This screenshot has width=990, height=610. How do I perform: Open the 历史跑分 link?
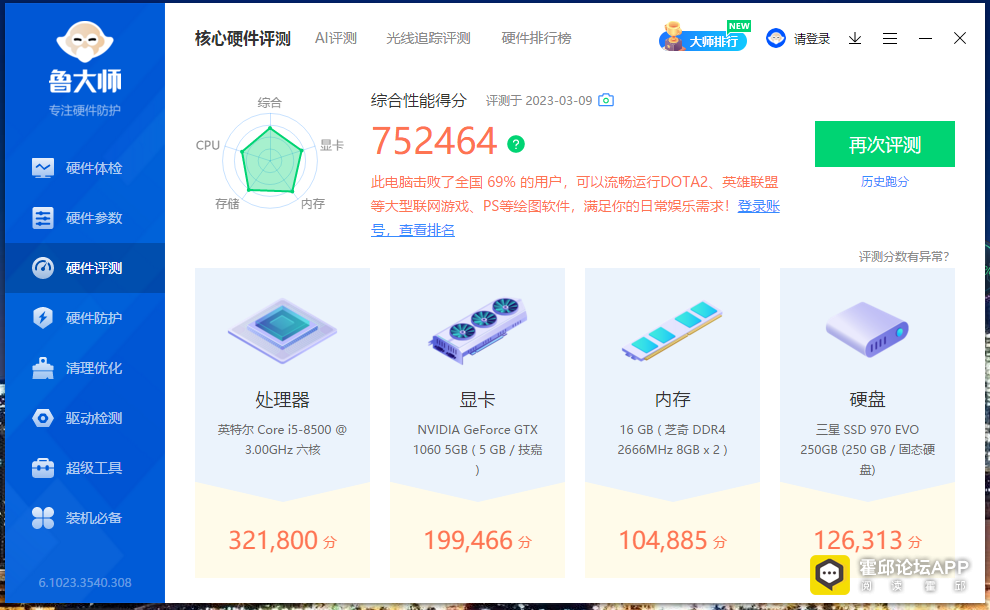click(885, 182)
